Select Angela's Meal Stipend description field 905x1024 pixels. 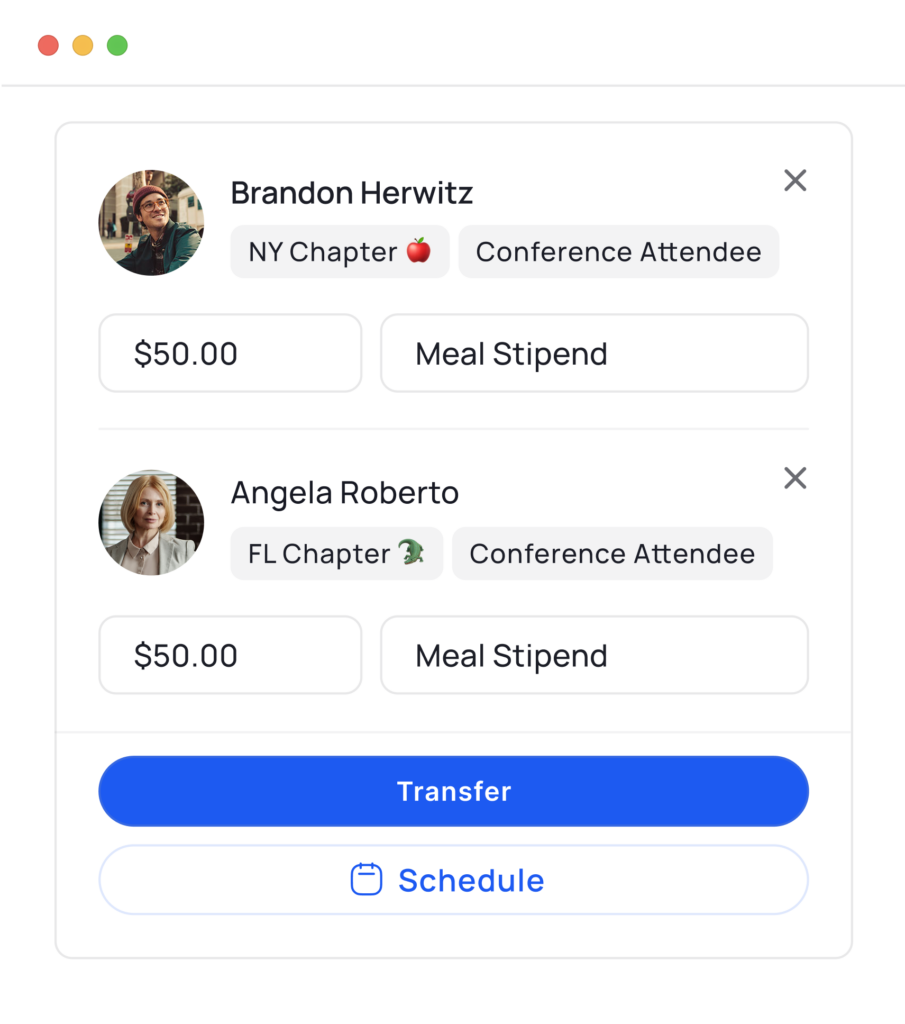tap(595, 655)
